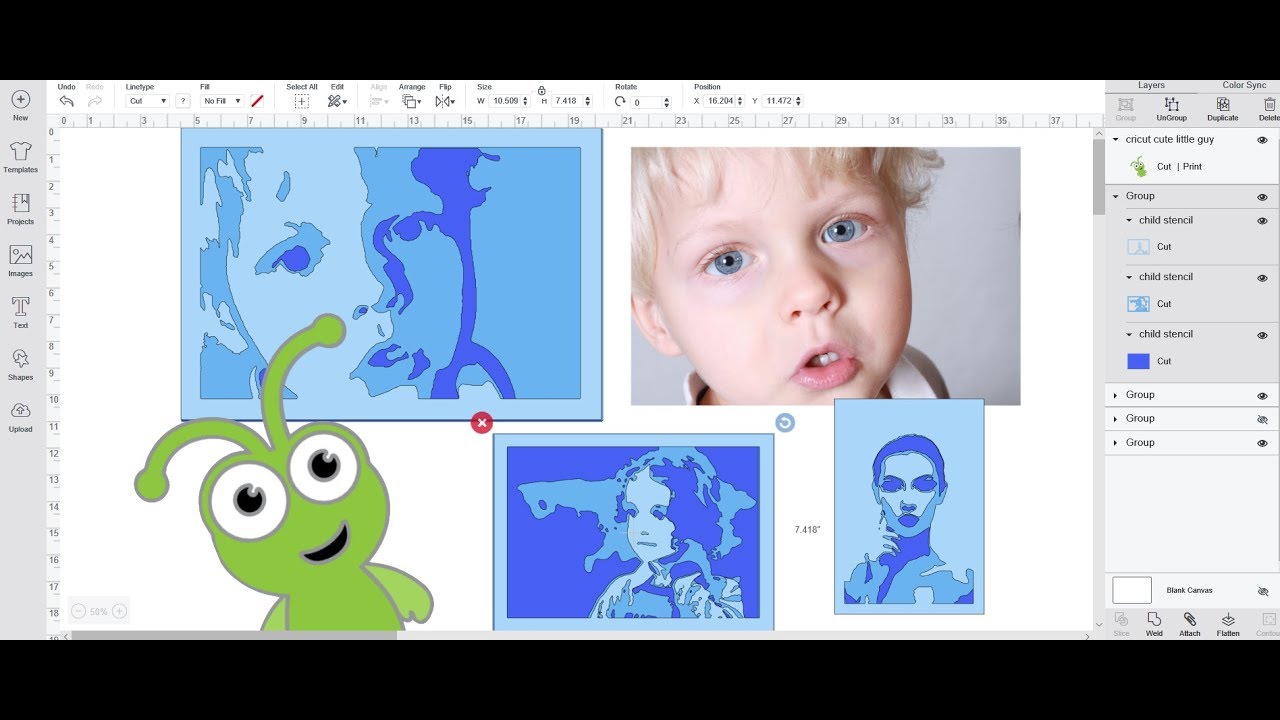Switch to the Color Sync tab

coord(1244,86)
